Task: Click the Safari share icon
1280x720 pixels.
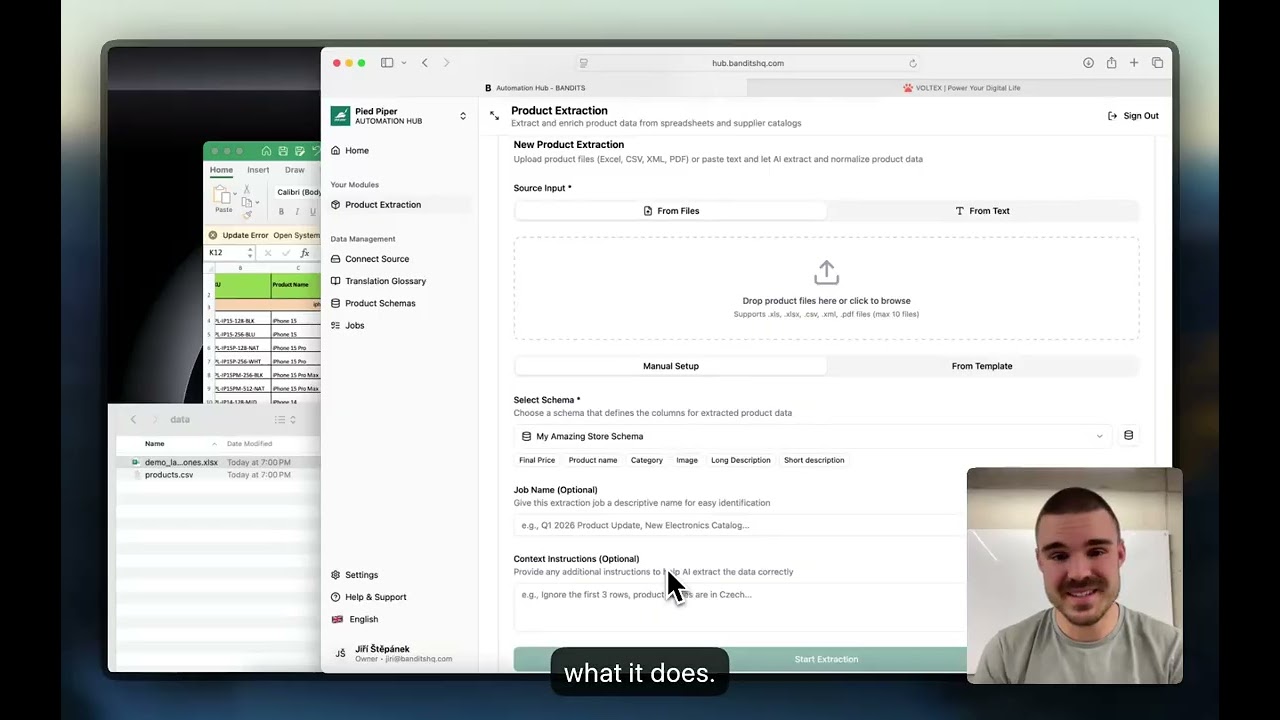Action: pos(1111,63)
